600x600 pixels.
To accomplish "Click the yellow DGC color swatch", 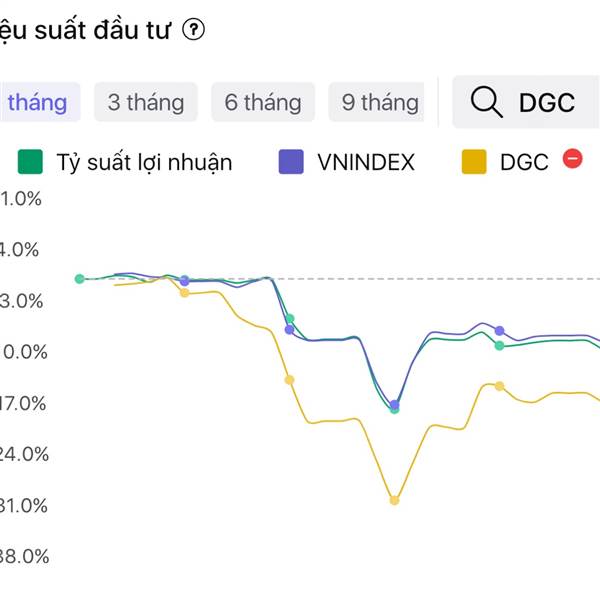I will tap(474, 162).
